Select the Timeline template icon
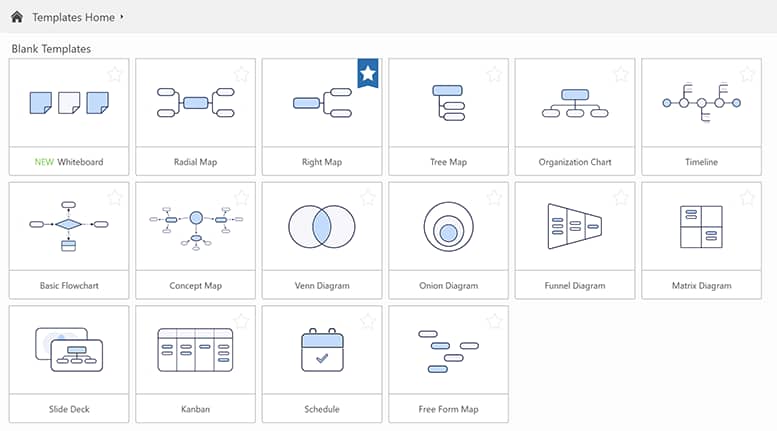The height and width of the screenshot is (431, 777). tap(701, 102)
